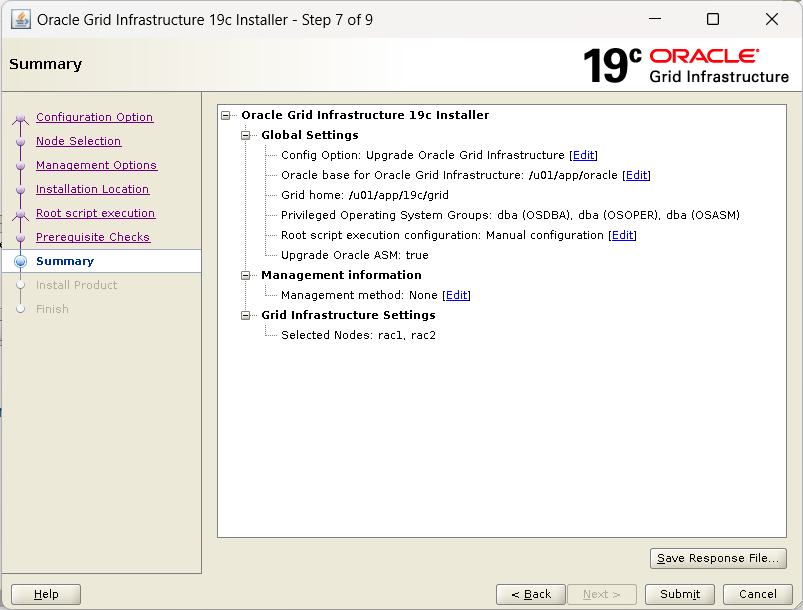
Task: Collapse the Grid Infrastructure Settings section
Action: coord(246,315)
